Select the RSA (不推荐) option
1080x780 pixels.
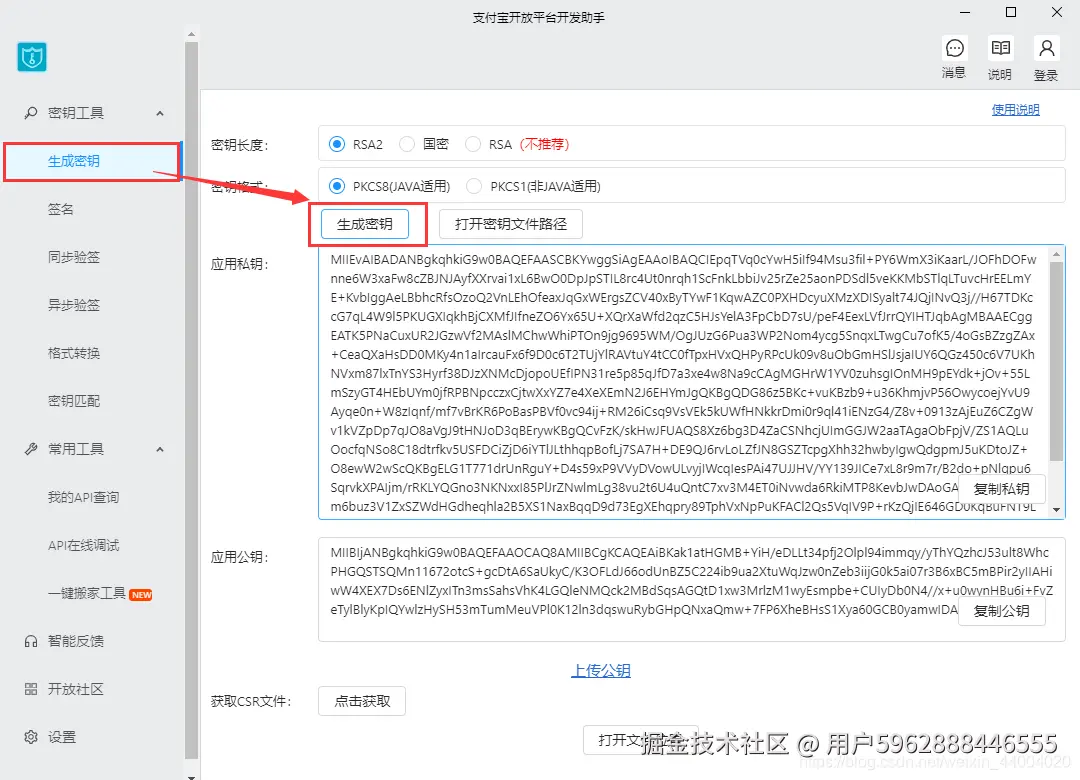[x=473, y=144]
